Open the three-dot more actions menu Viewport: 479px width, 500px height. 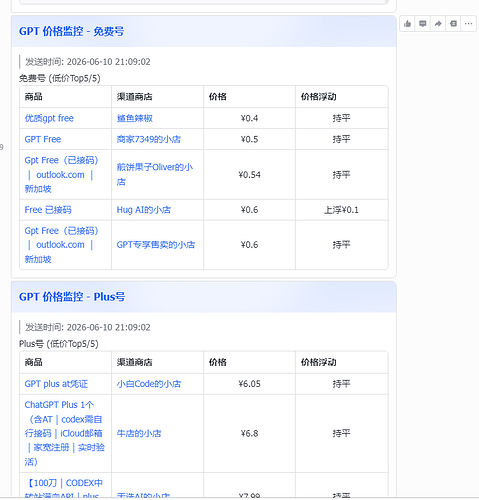[x=468, y=24]
